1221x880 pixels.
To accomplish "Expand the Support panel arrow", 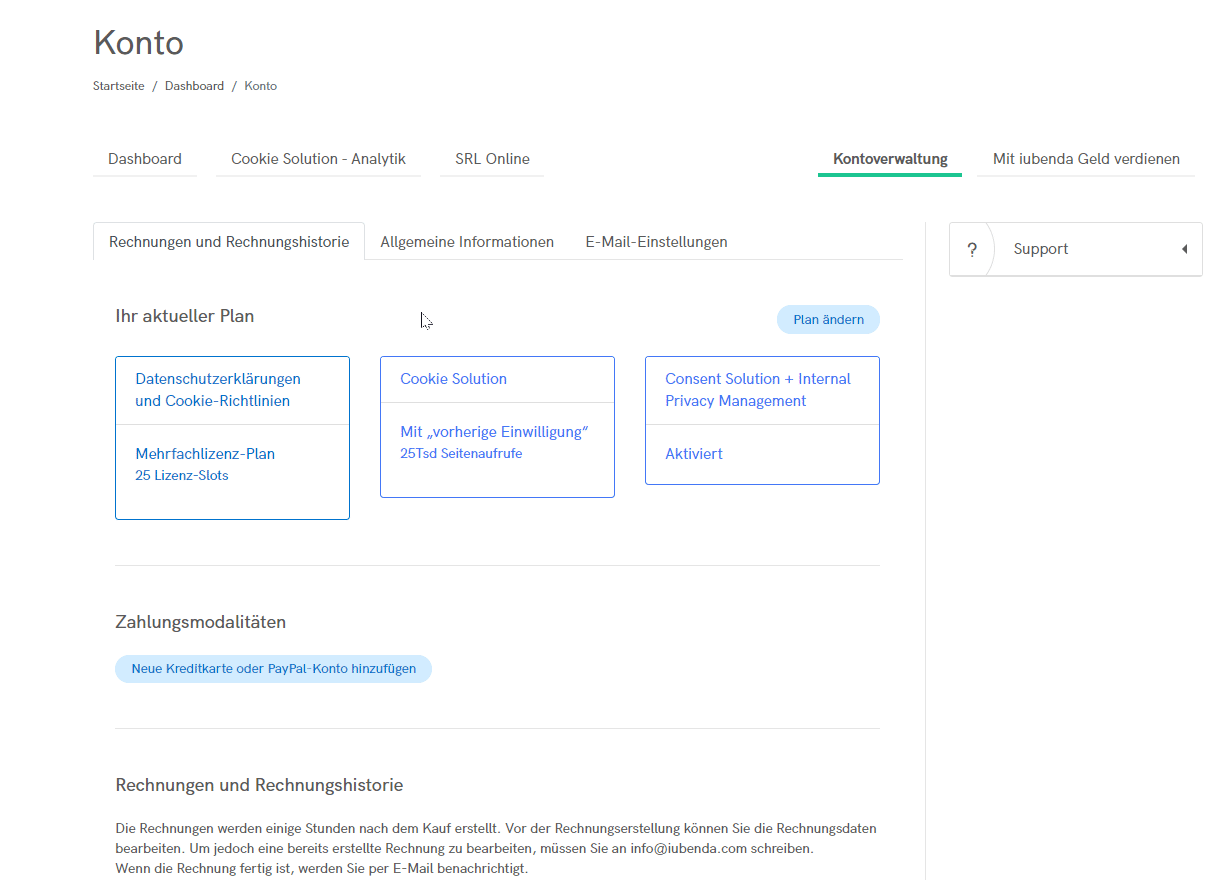I will coord(1184,249).
